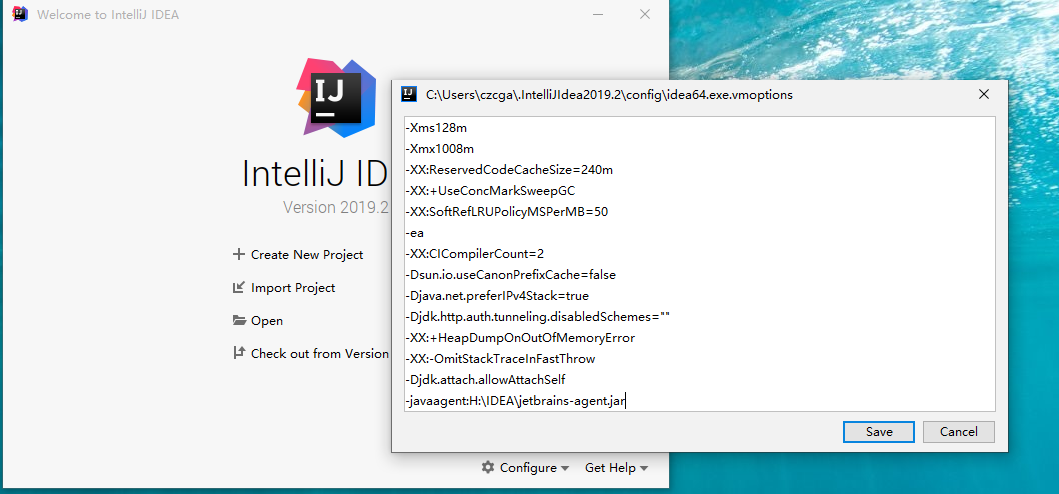
Task: Click the -XX:CICompilerCount=2 line
Action: [474, 254]
